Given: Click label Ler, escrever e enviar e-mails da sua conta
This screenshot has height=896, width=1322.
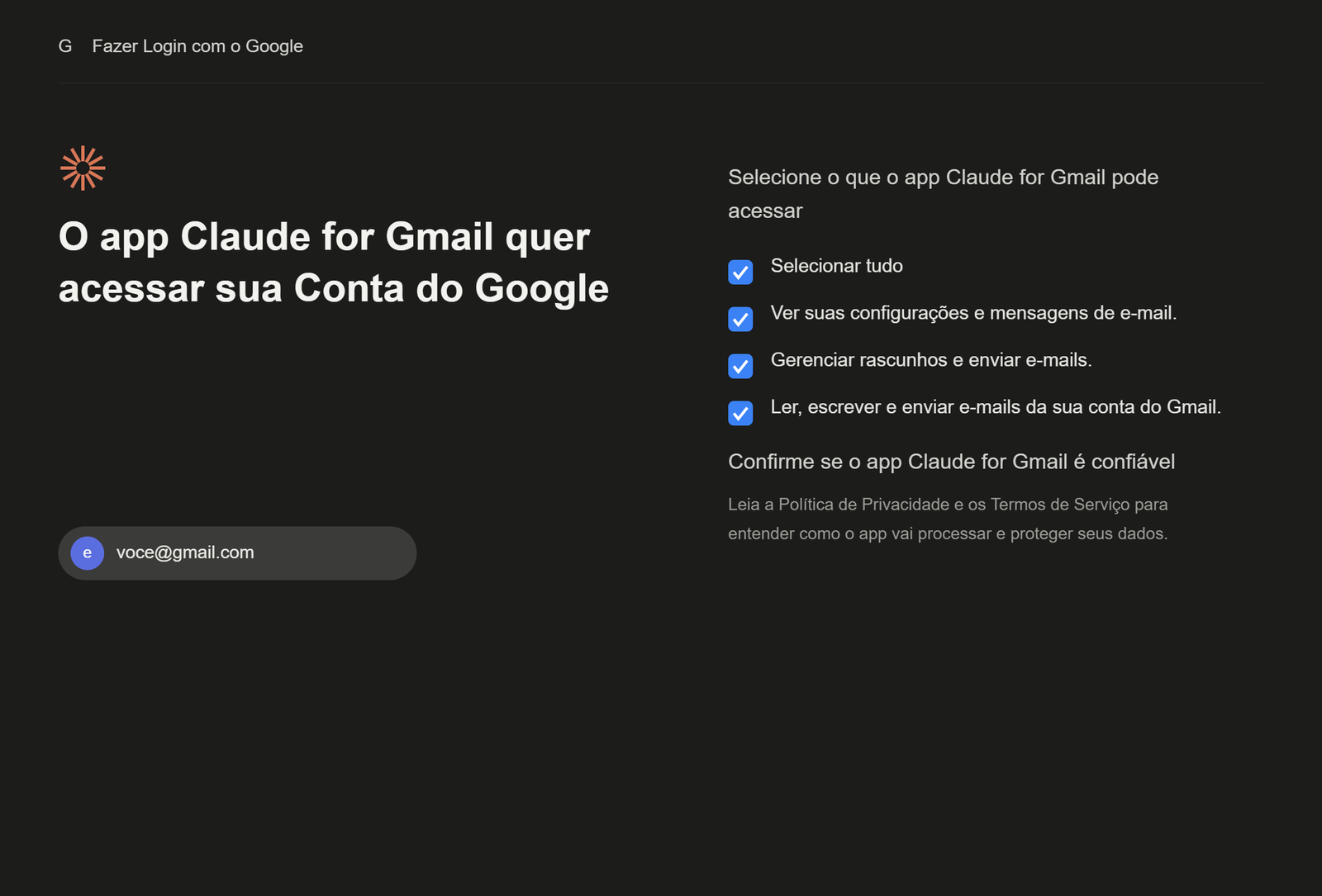Looking at the screenshot, I should [x=996, y=407].
